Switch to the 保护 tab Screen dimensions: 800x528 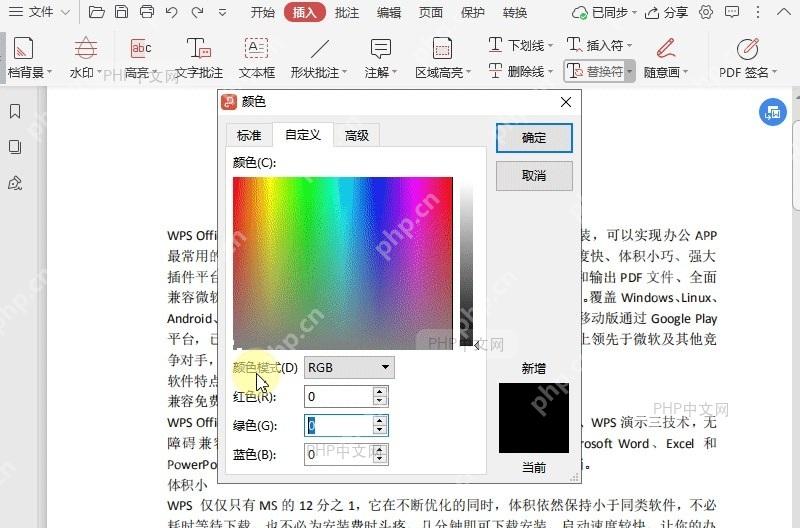(x=472, y=12)
